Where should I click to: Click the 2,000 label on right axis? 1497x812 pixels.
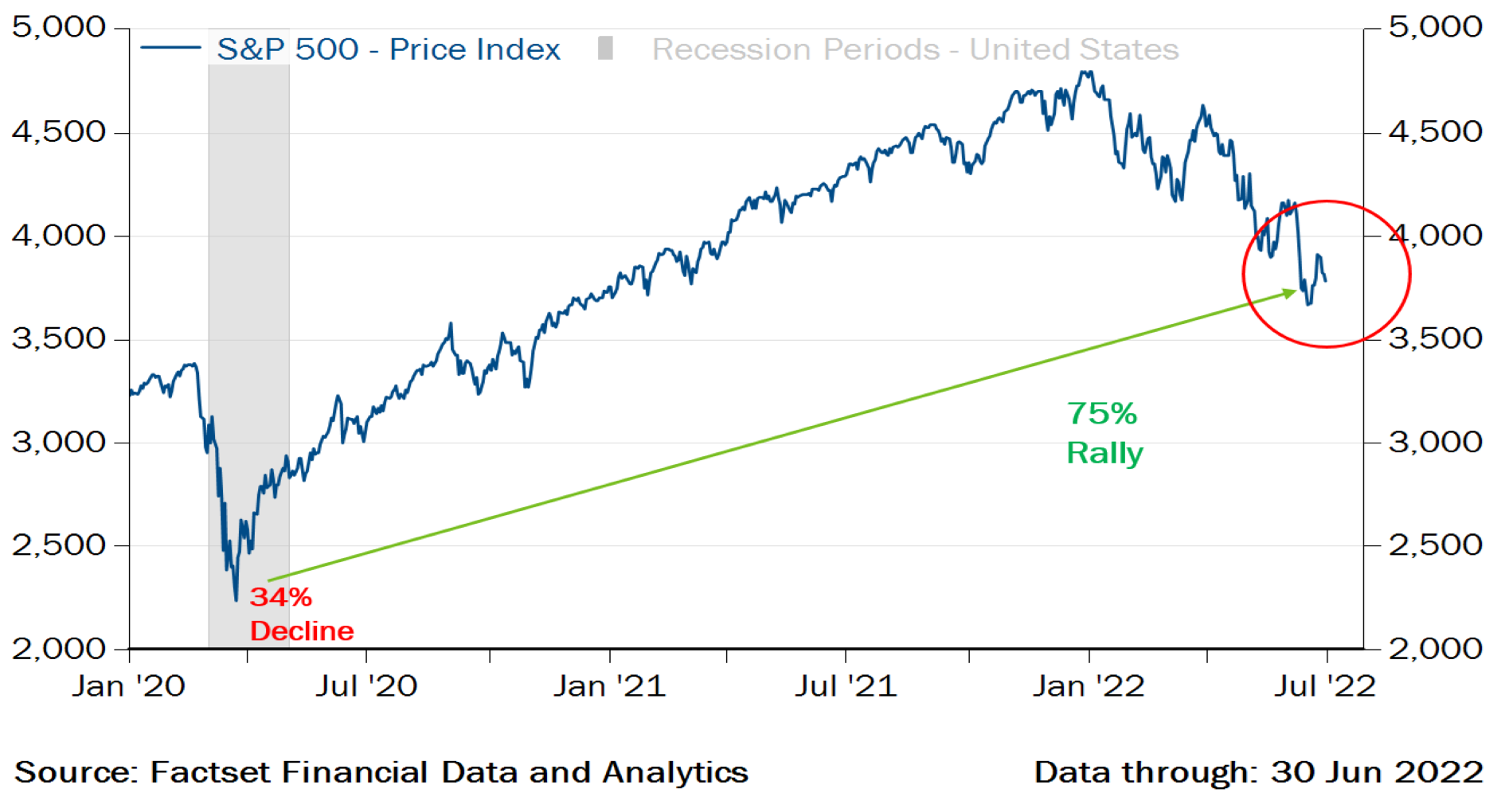click(x=1435, y=649)
